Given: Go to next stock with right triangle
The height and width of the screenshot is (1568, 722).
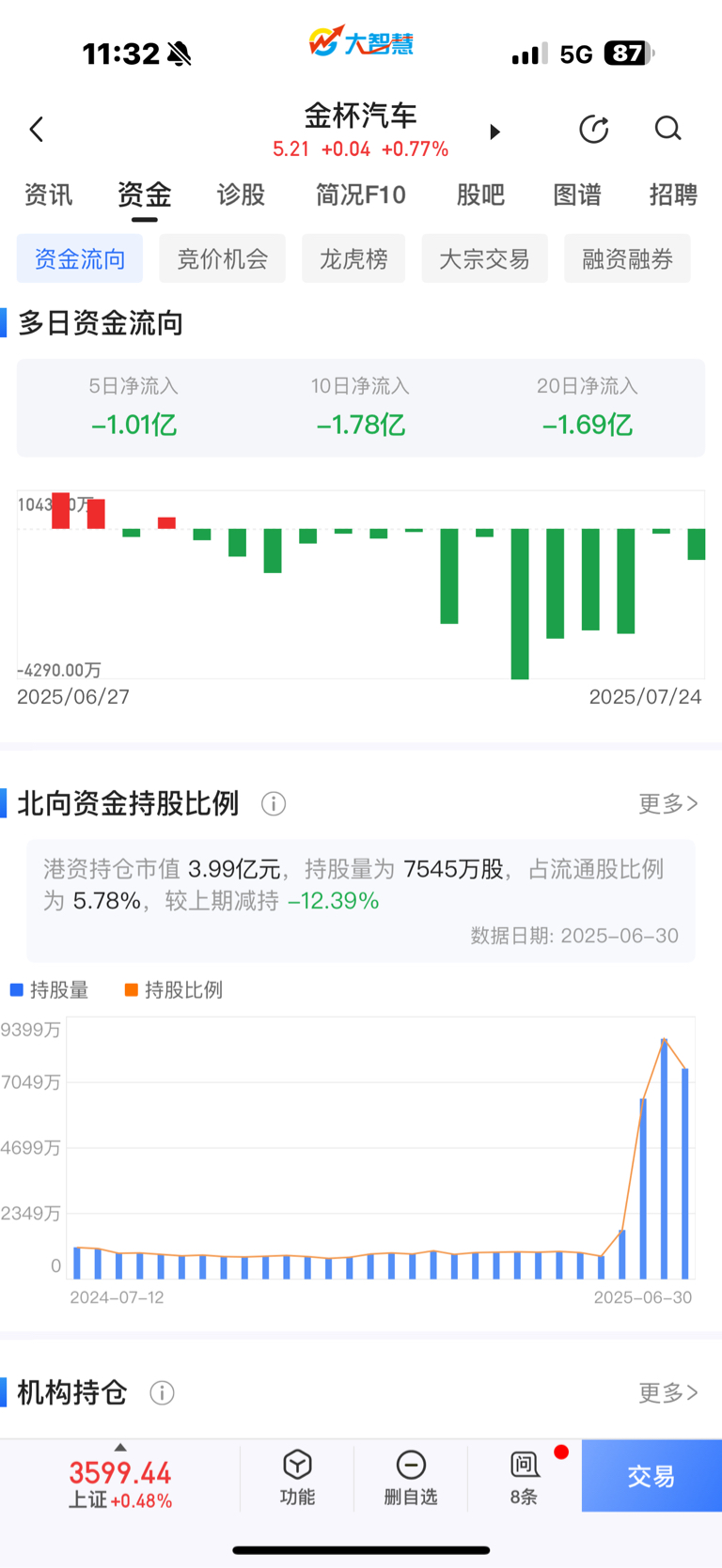Looking at the screenshot, I should click(x=494, y=132).
